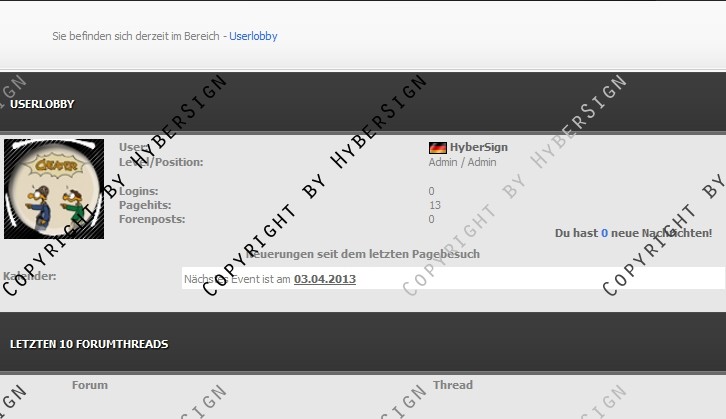Click the Forenposts count value
The height and width of the screenshot is (419, 726).
tap(431, 219)
